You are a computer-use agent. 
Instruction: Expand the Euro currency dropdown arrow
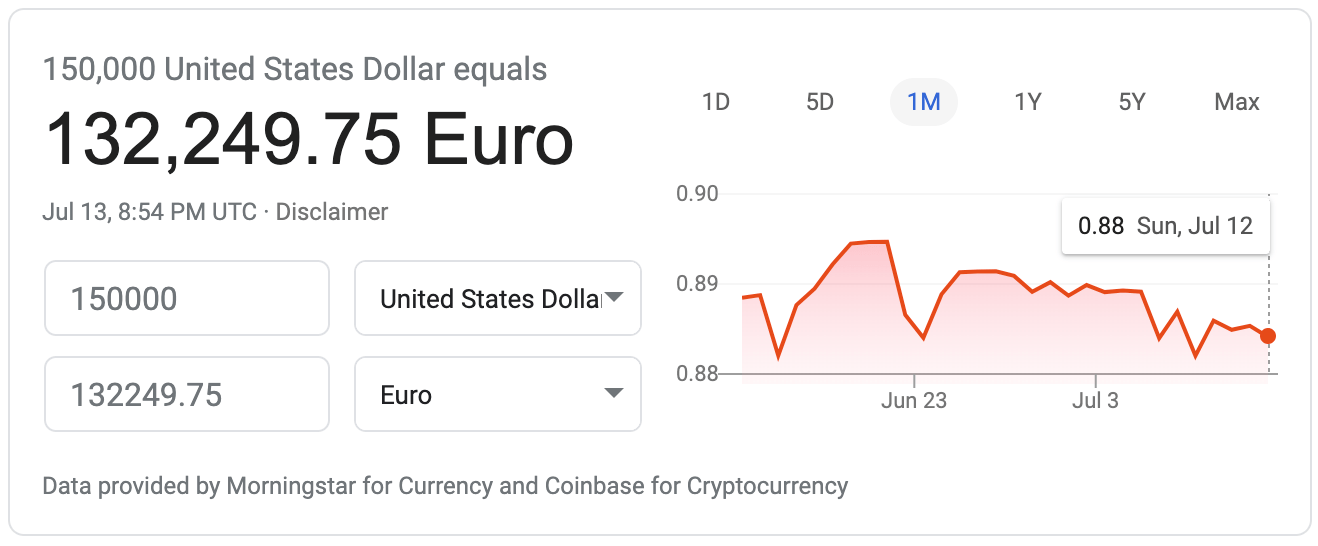pos(614,394)
